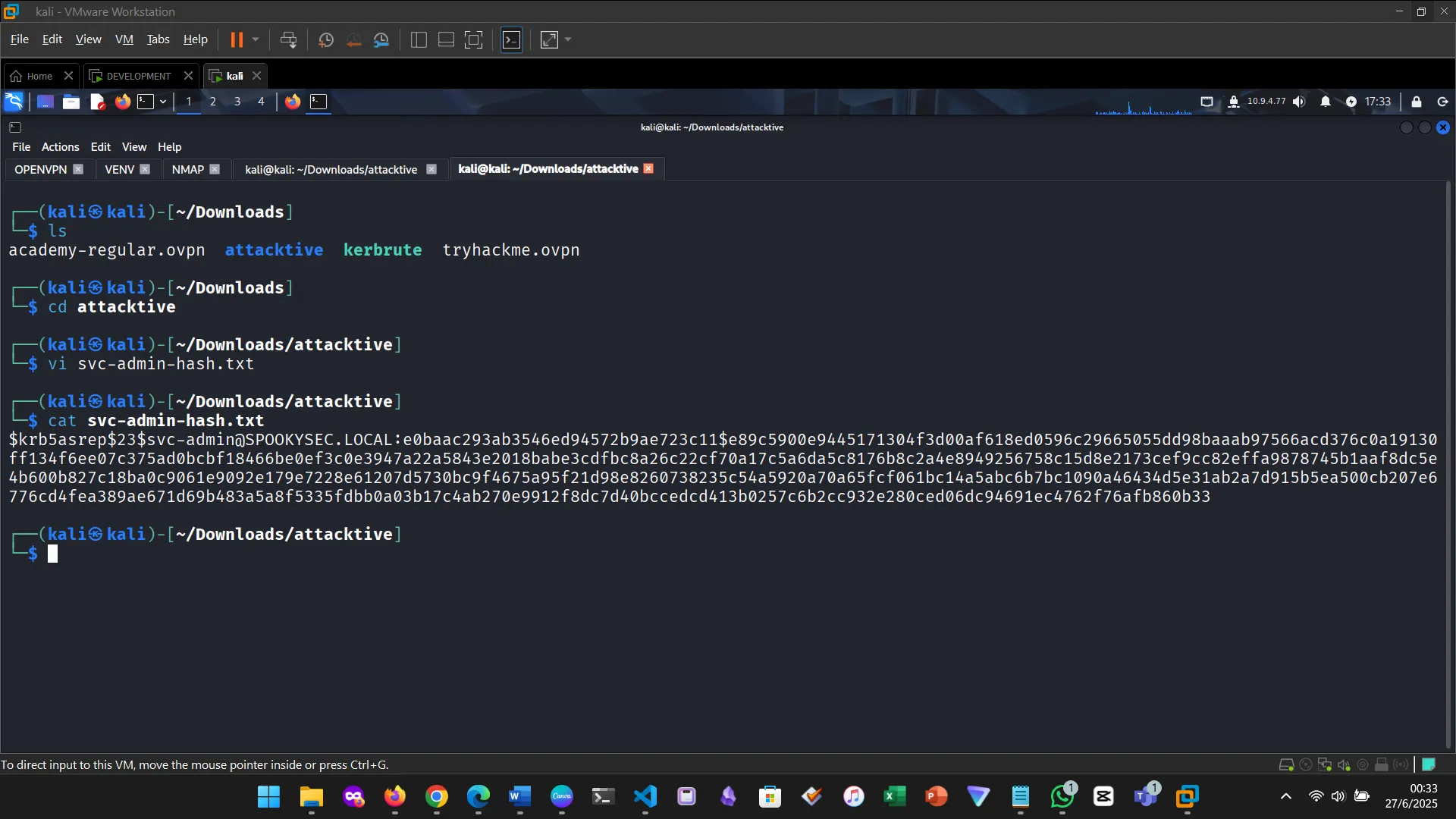This screenshot has height=819, width=1456.
Task: Open the Kali applications menu dragon icon
Action: coord(14,101)
